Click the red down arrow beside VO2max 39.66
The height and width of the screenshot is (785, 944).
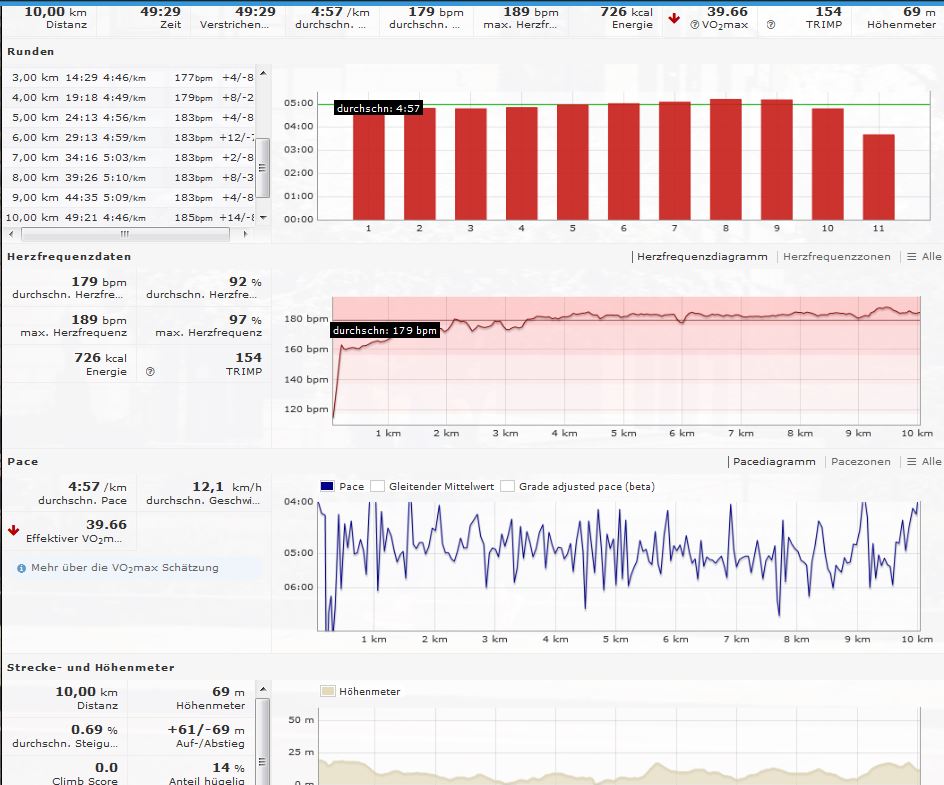click(674, 17)
